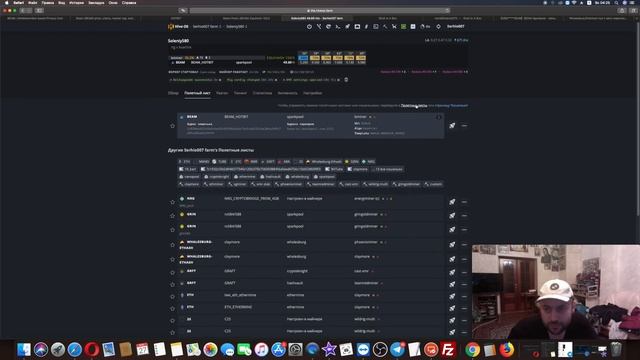The width and height of the screenshot is (640, 360).
Task: Star the active BEAM flight sheet
Action: click(172, 126)
